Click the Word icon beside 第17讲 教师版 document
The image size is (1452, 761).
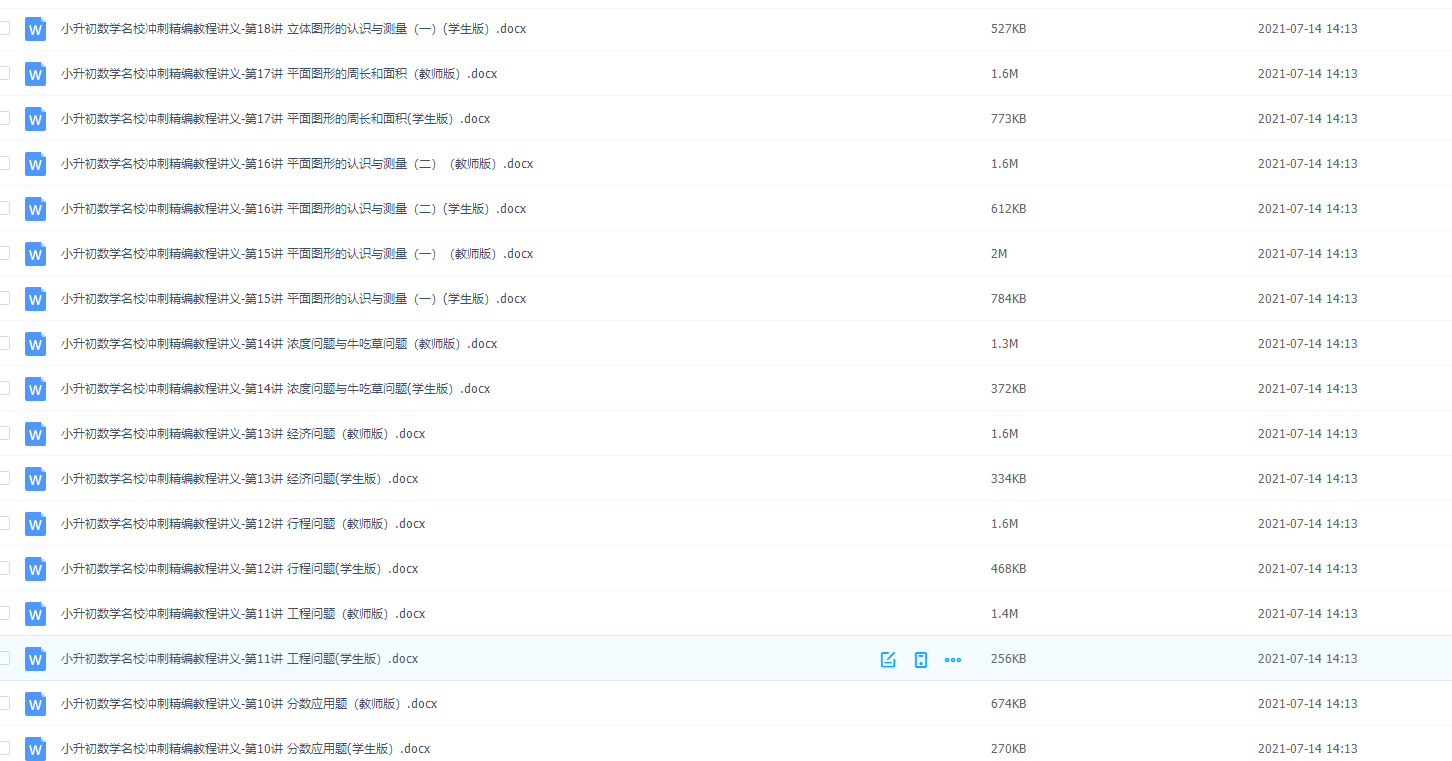[35, 74]
